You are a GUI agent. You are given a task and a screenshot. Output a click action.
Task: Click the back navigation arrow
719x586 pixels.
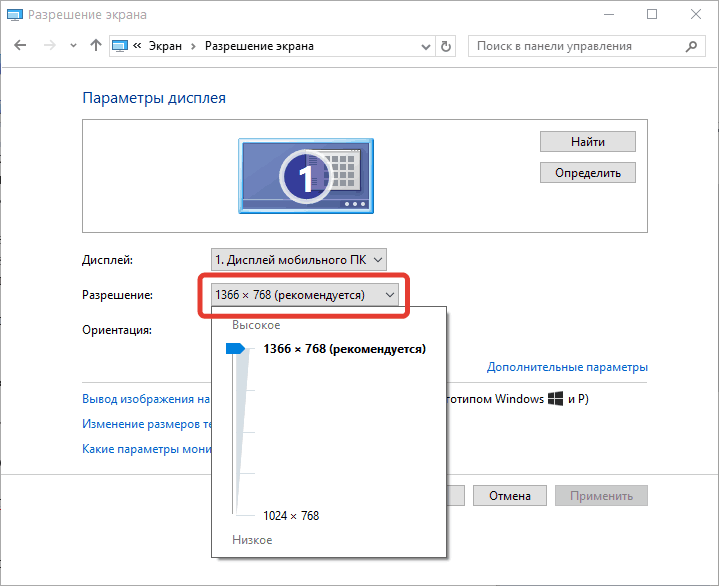pyautogui.click(x=21, y=46)
